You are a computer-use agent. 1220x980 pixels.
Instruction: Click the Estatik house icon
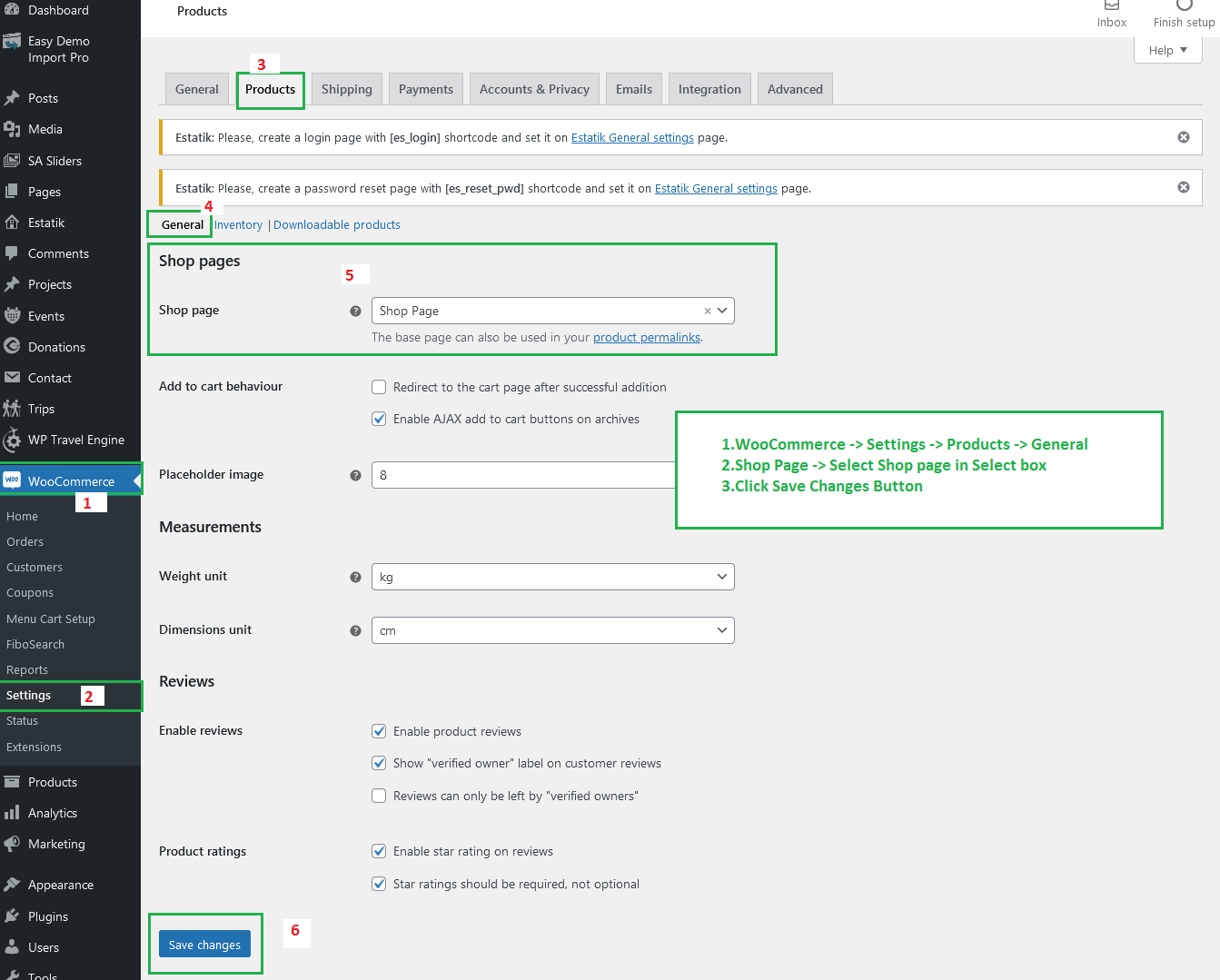[x=12, y=223]
